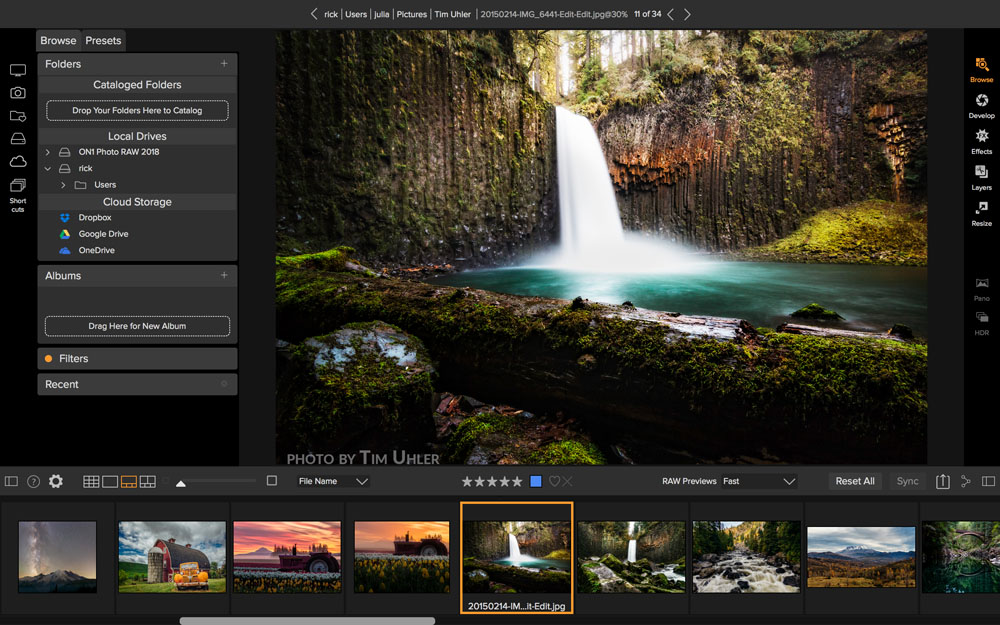The height and width of the screenshot is (625, 1000).
Task: Switch to grid view layout
Action: 91,481
